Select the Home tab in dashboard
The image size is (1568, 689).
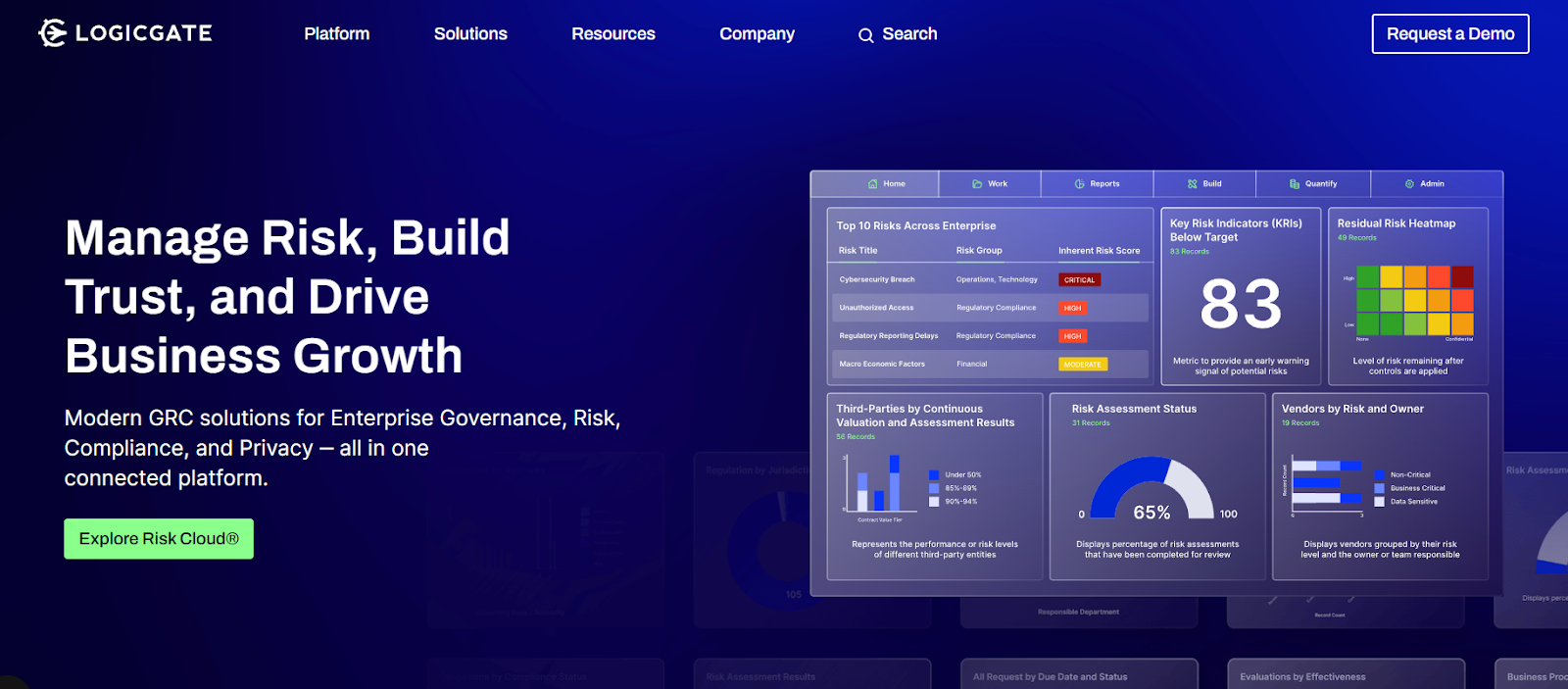[x=875, y=184]
